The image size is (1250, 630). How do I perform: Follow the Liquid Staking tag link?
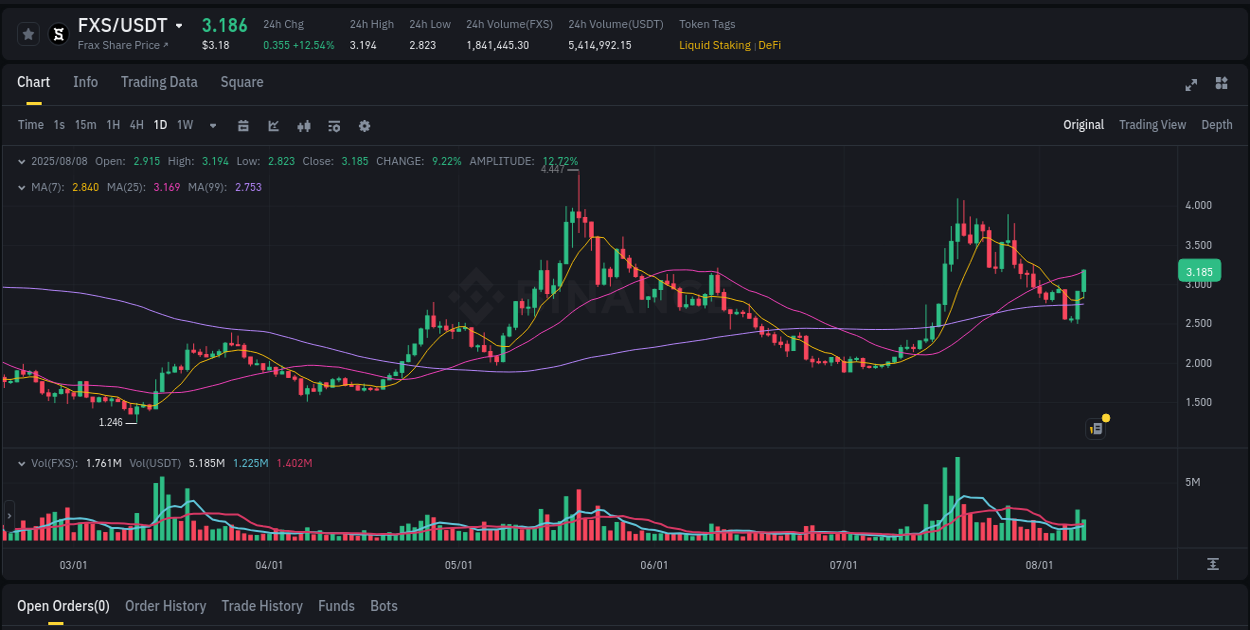[x=714, y=45]
